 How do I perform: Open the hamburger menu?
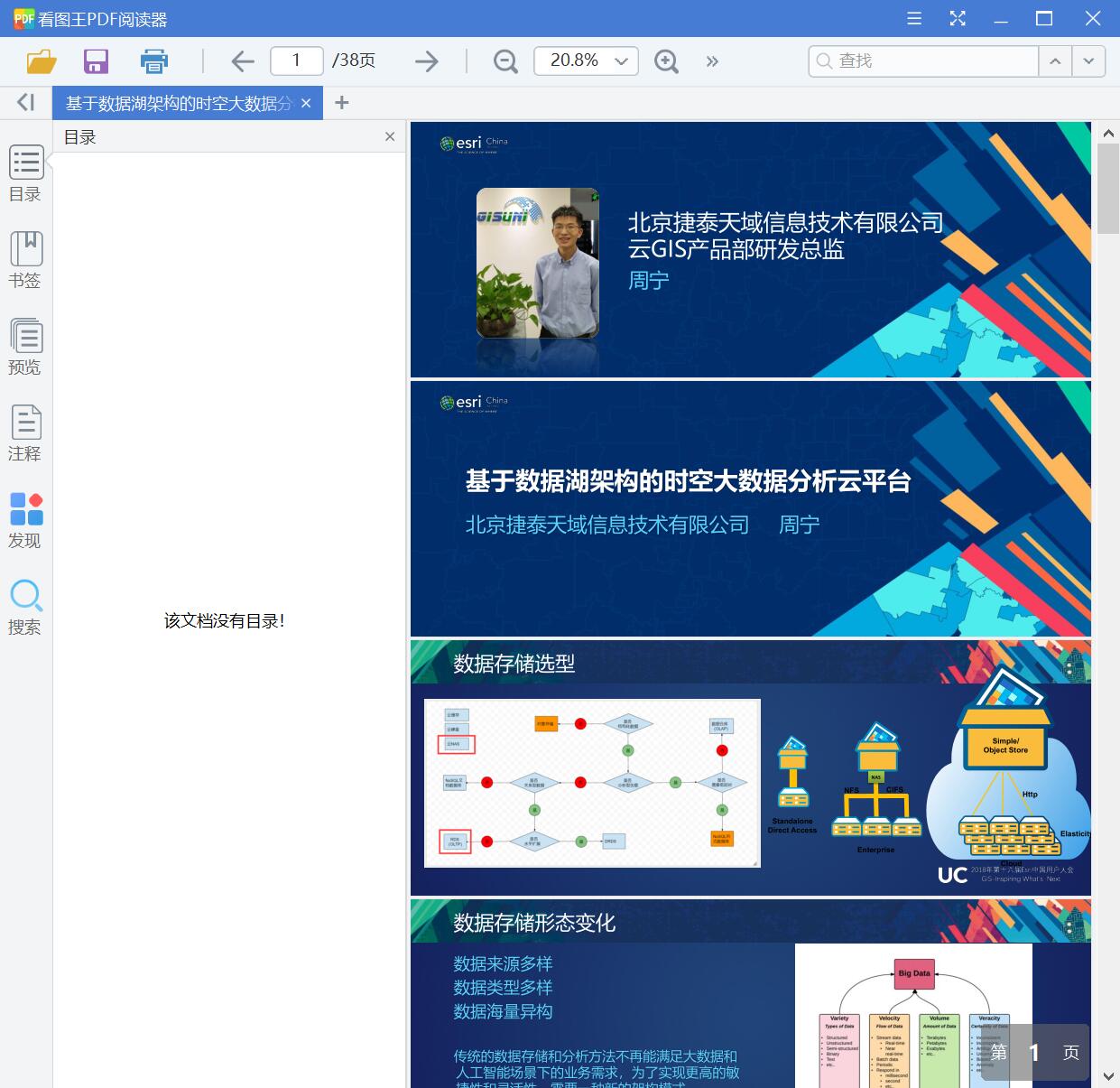pyautogui.click(x=913, y=18)
